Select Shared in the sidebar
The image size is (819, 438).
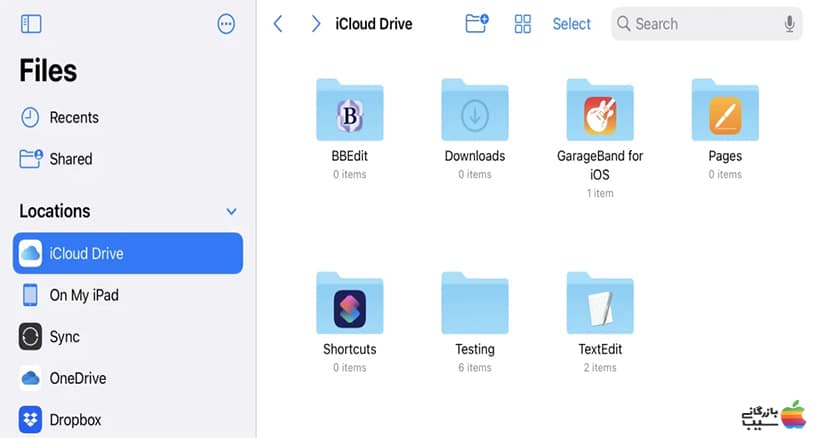[x=71, y=159]
